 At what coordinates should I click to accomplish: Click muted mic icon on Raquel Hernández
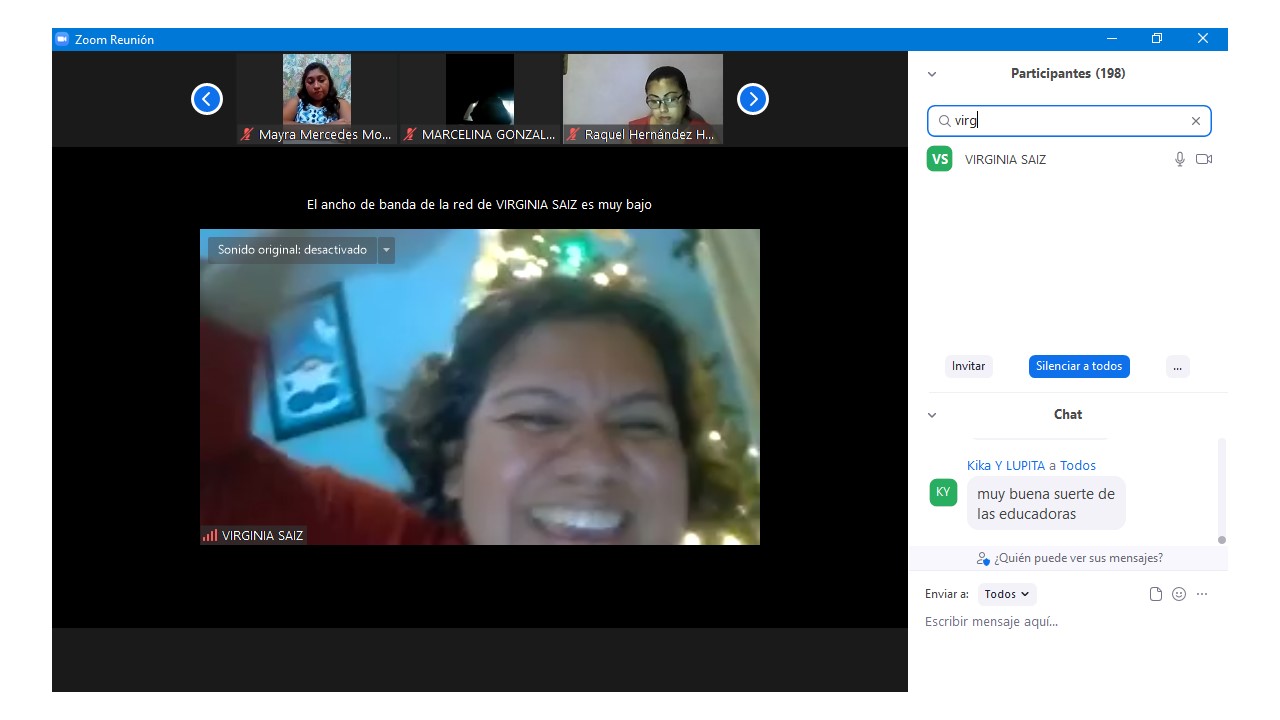[x=573, y=134]
